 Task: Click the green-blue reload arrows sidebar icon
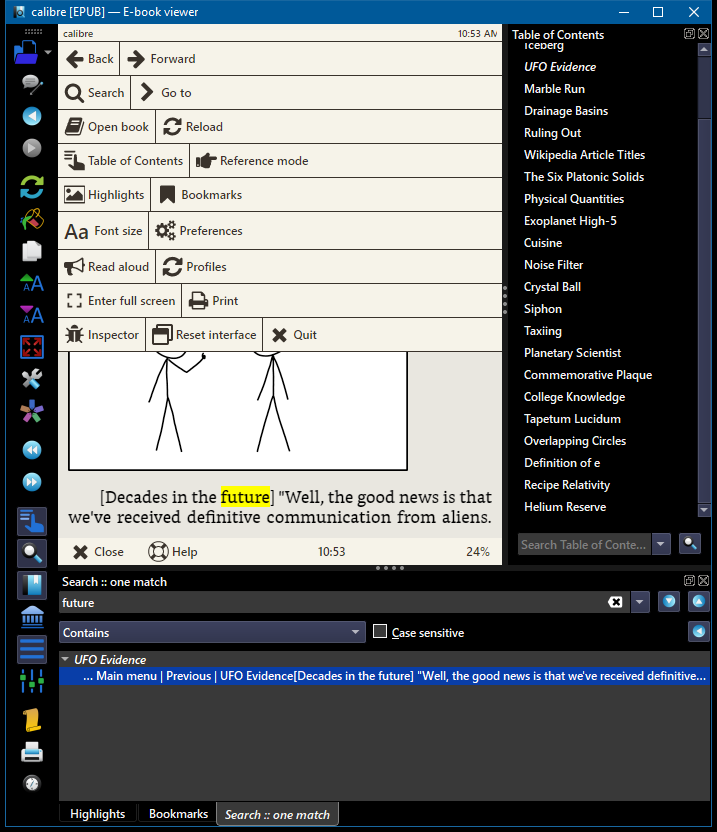pos(32,187)
